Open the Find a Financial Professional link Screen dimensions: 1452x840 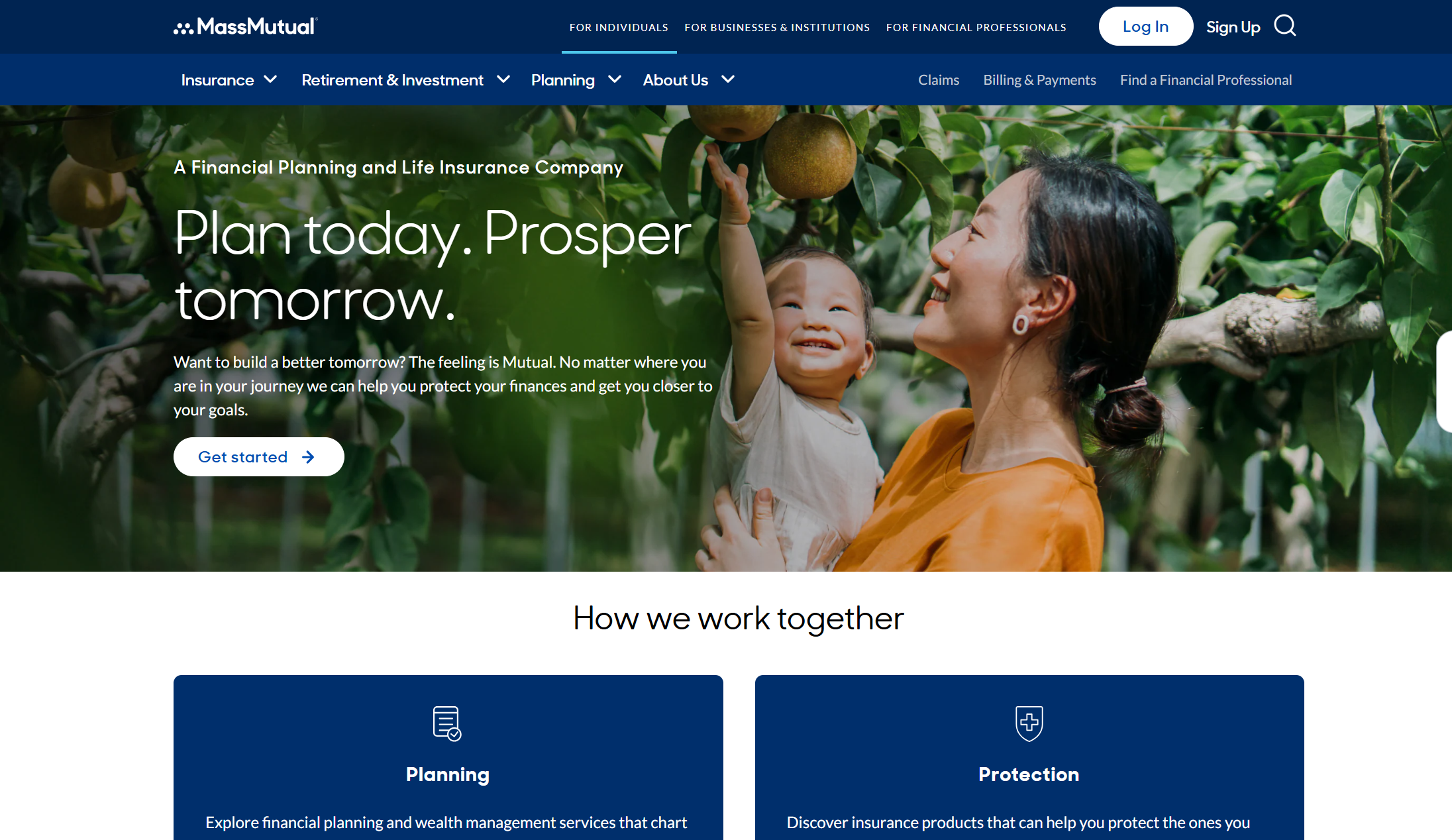1205,79
